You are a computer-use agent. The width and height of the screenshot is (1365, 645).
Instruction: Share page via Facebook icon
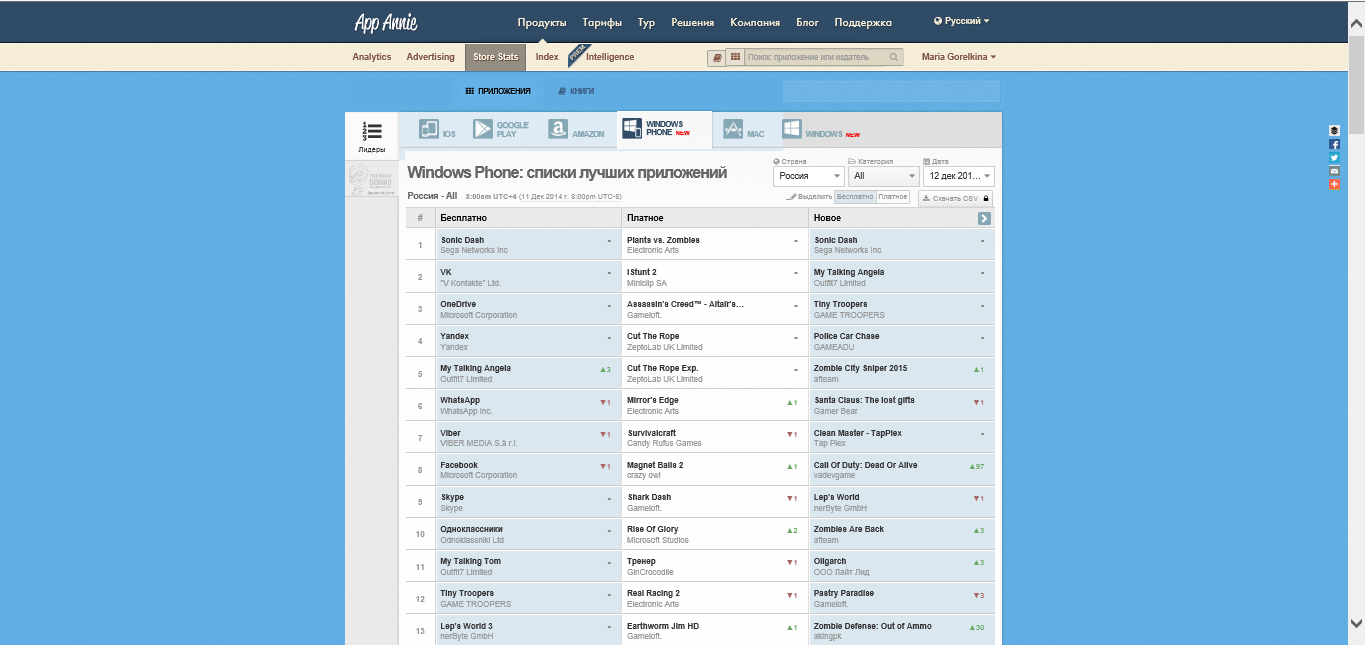tap(1334, 144)
